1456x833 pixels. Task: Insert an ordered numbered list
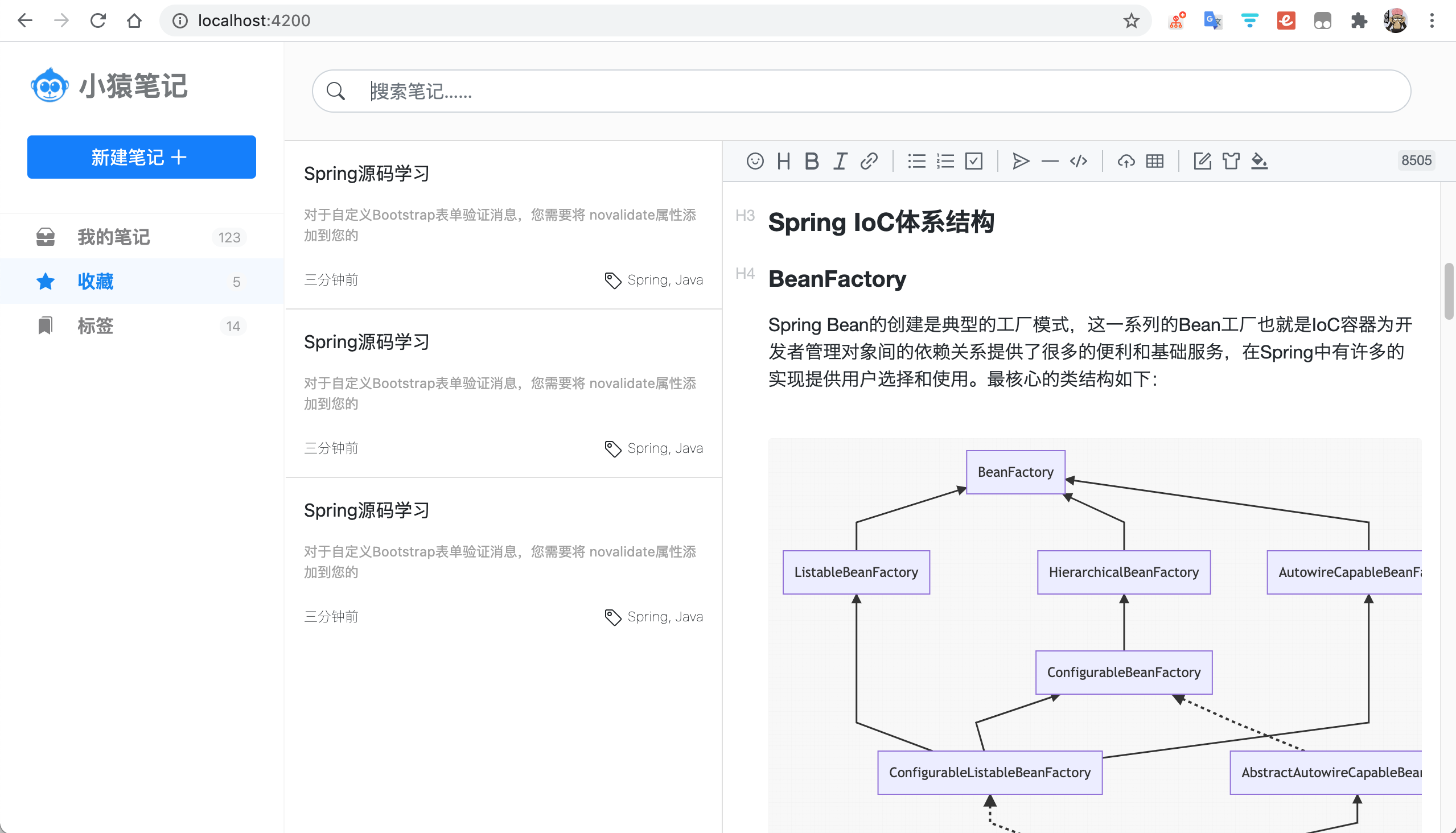[x=945, y=161]
